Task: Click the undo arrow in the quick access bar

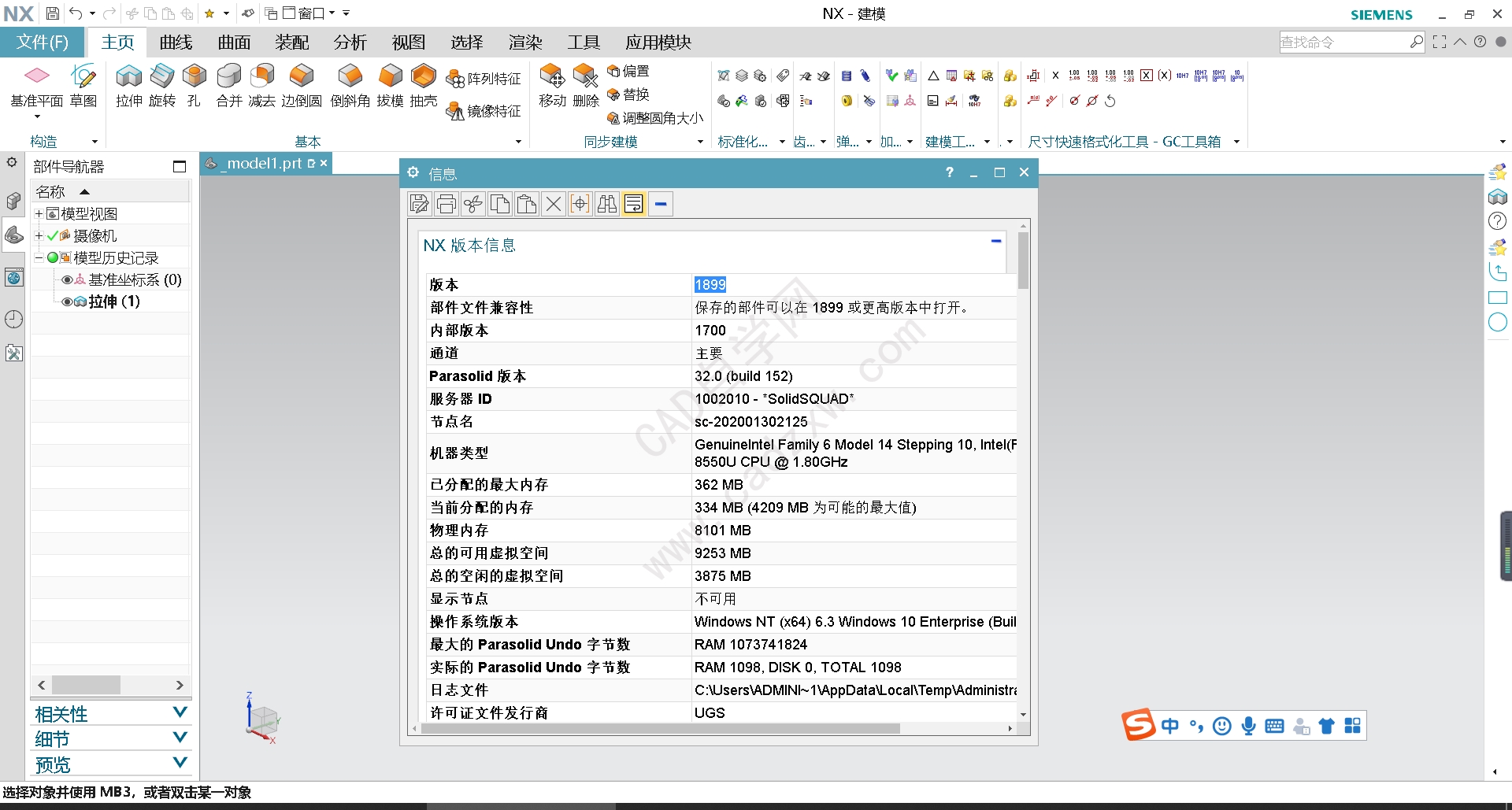Action: coord(76,13)
